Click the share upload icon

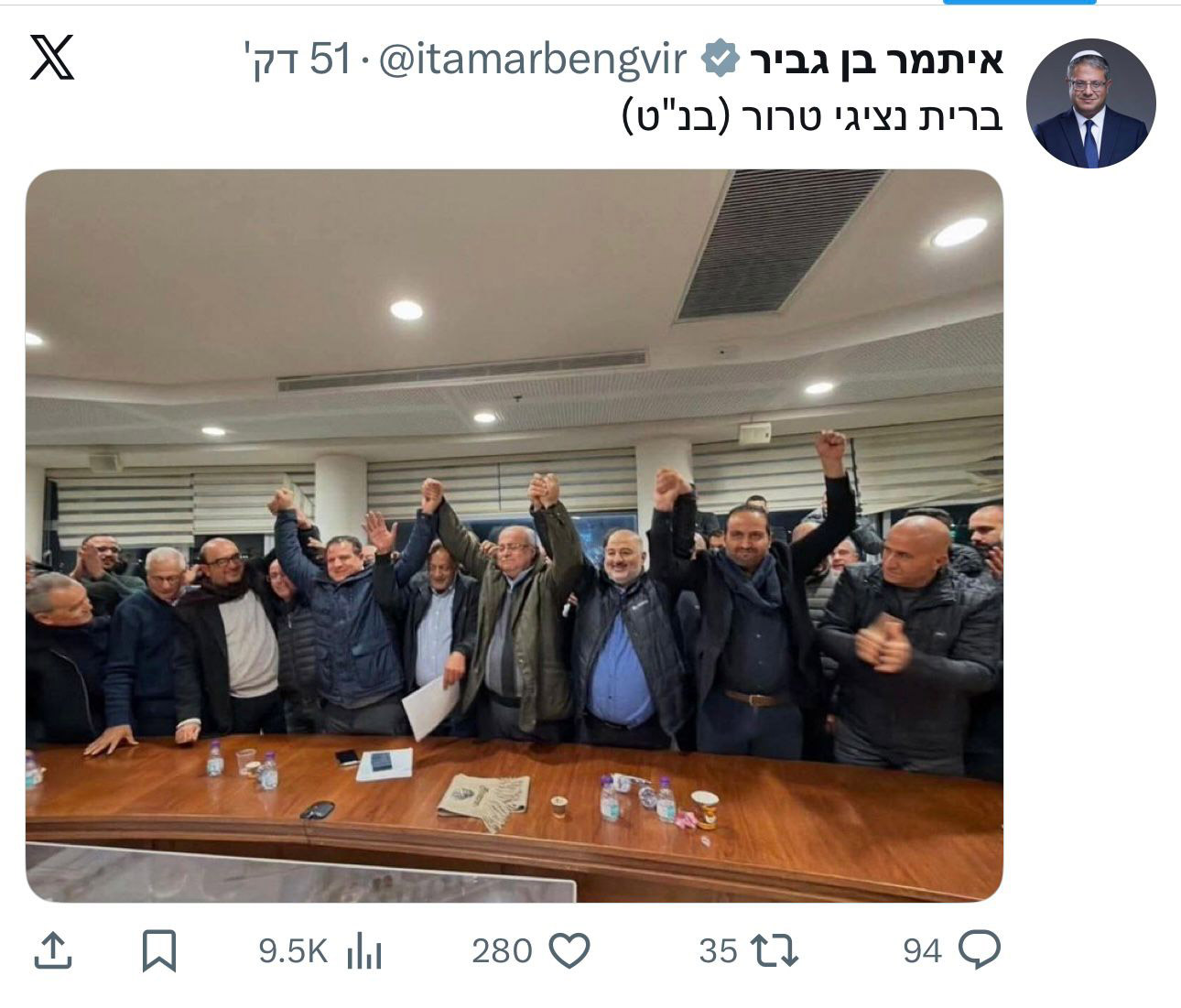coord(53,950)
